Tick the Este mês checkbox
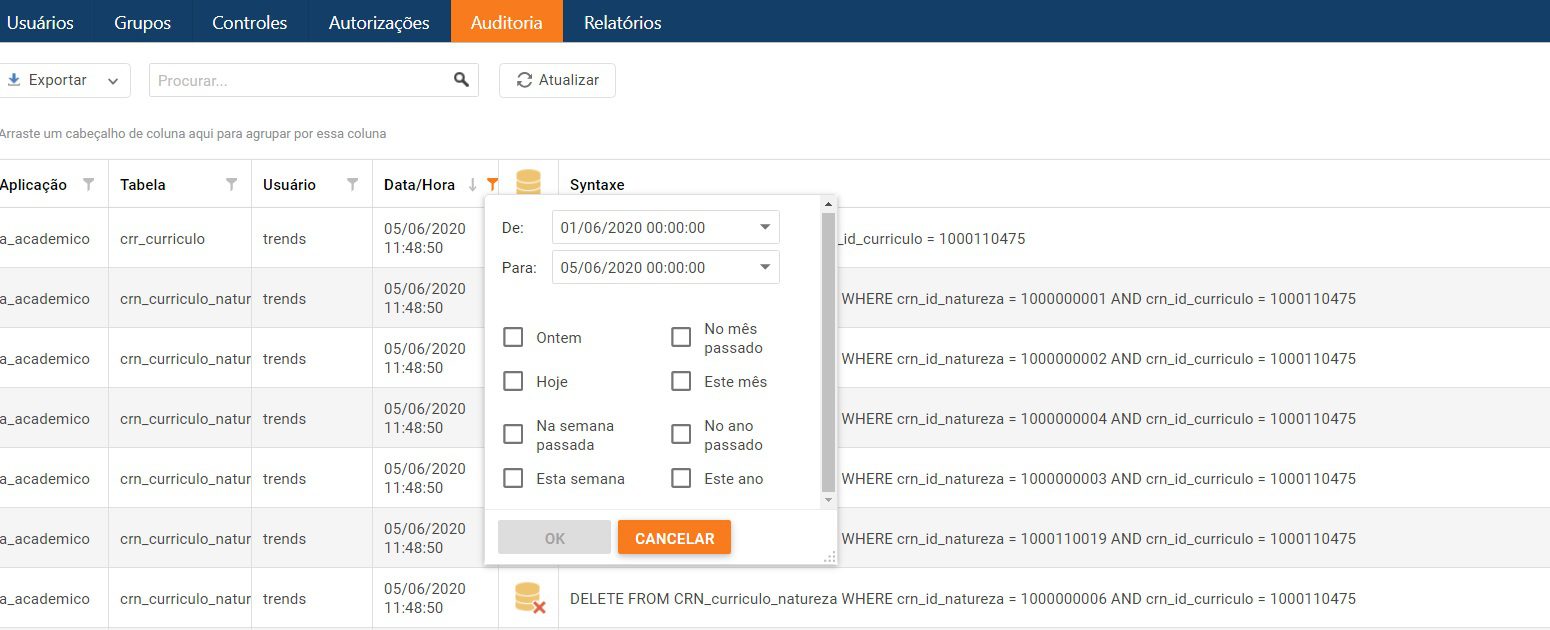The width and height of the screenshot is (1550, 630). click(x=681, y=382)
